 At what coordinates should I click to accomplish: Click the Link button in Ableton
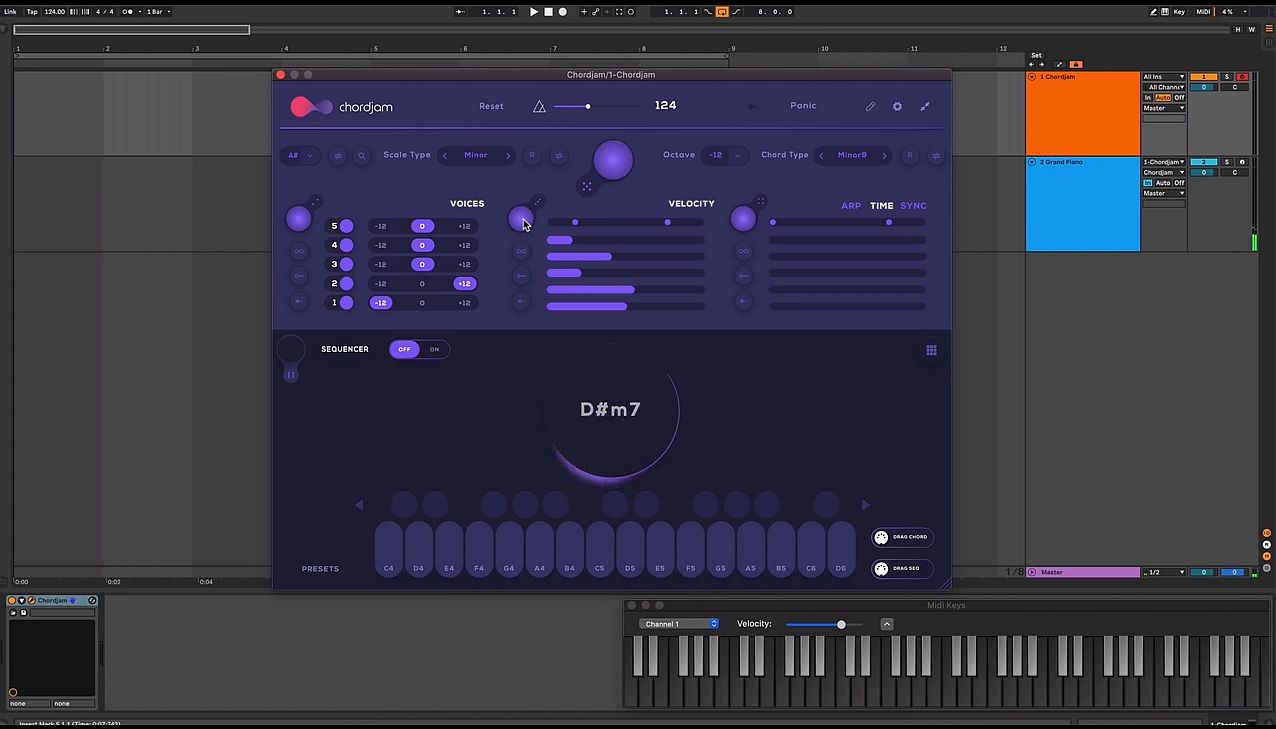[x=10, y=12]
